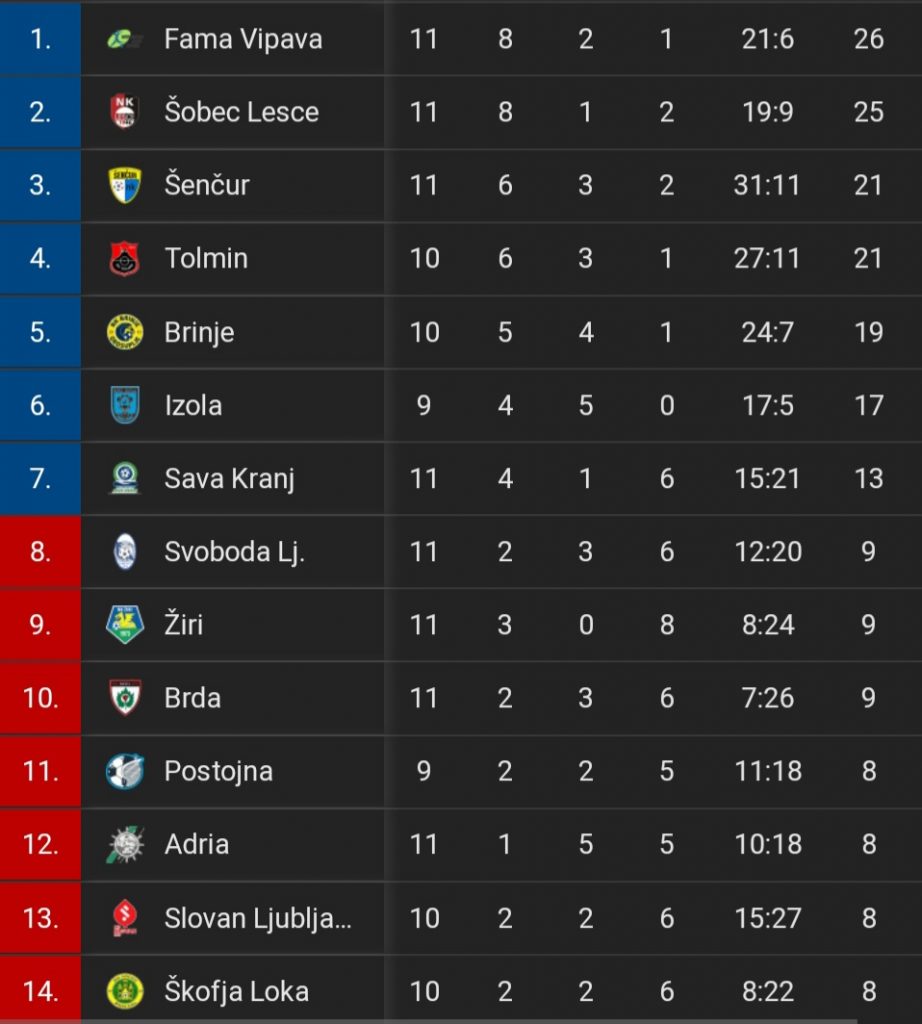Select the Škofja Loka yellow-green crest
This screenshot has height=1024, width=922.
click(125, 991)
